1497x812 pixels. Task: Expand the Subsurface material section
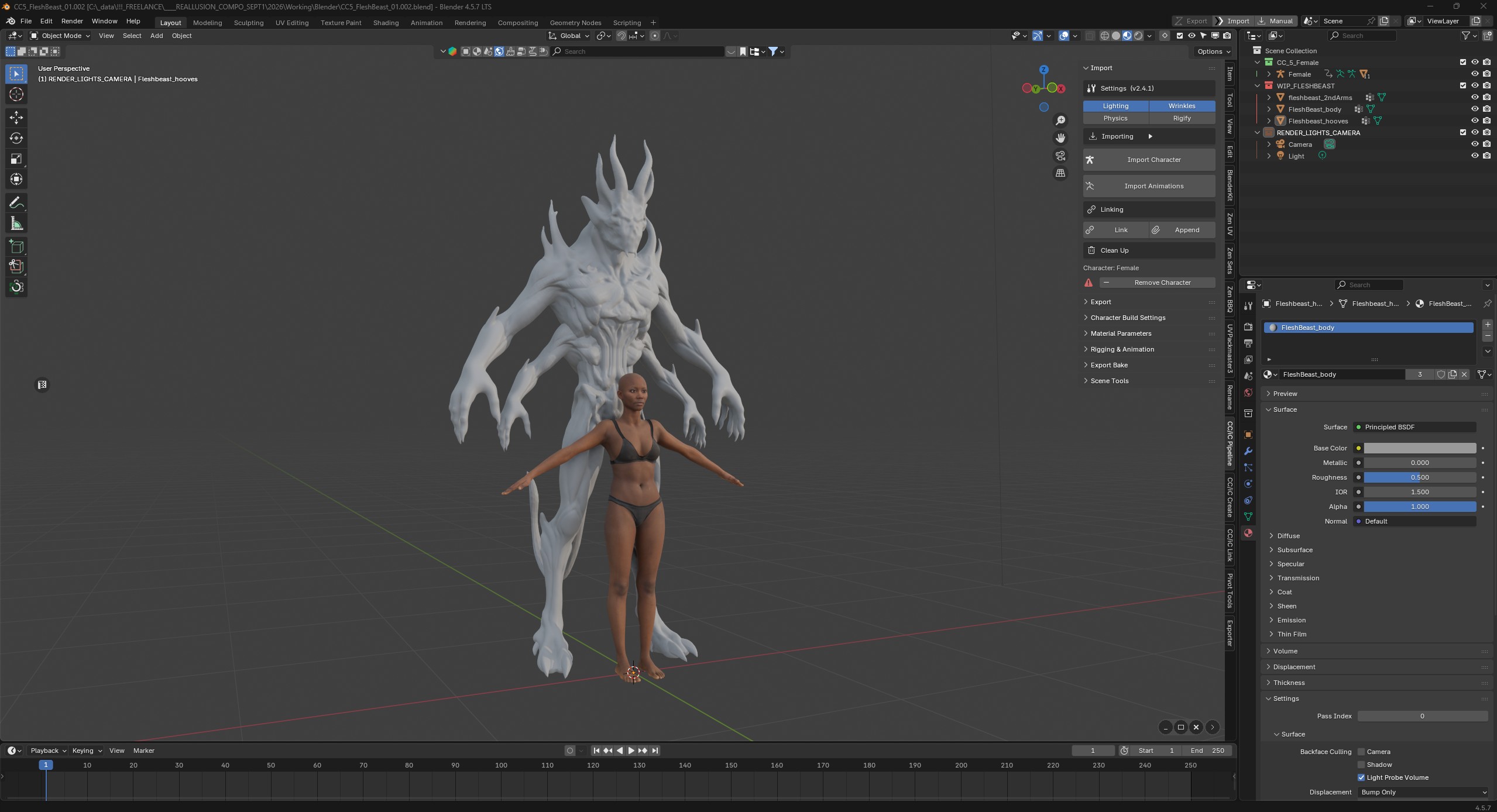pyautogui.click(x=1295, y=550)
